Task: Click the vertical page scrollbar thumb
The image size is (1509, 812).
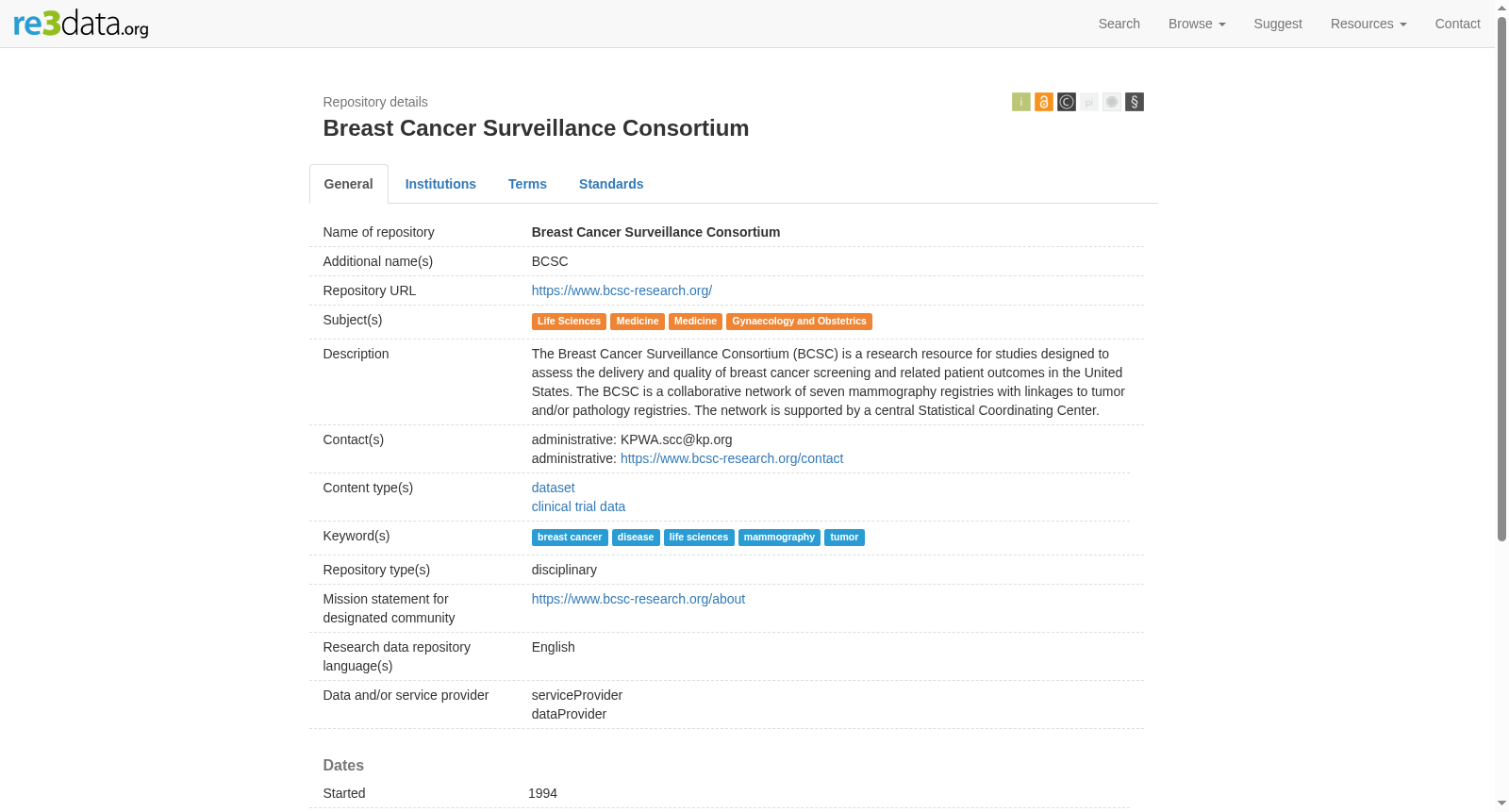Action: pos(1501,278)
